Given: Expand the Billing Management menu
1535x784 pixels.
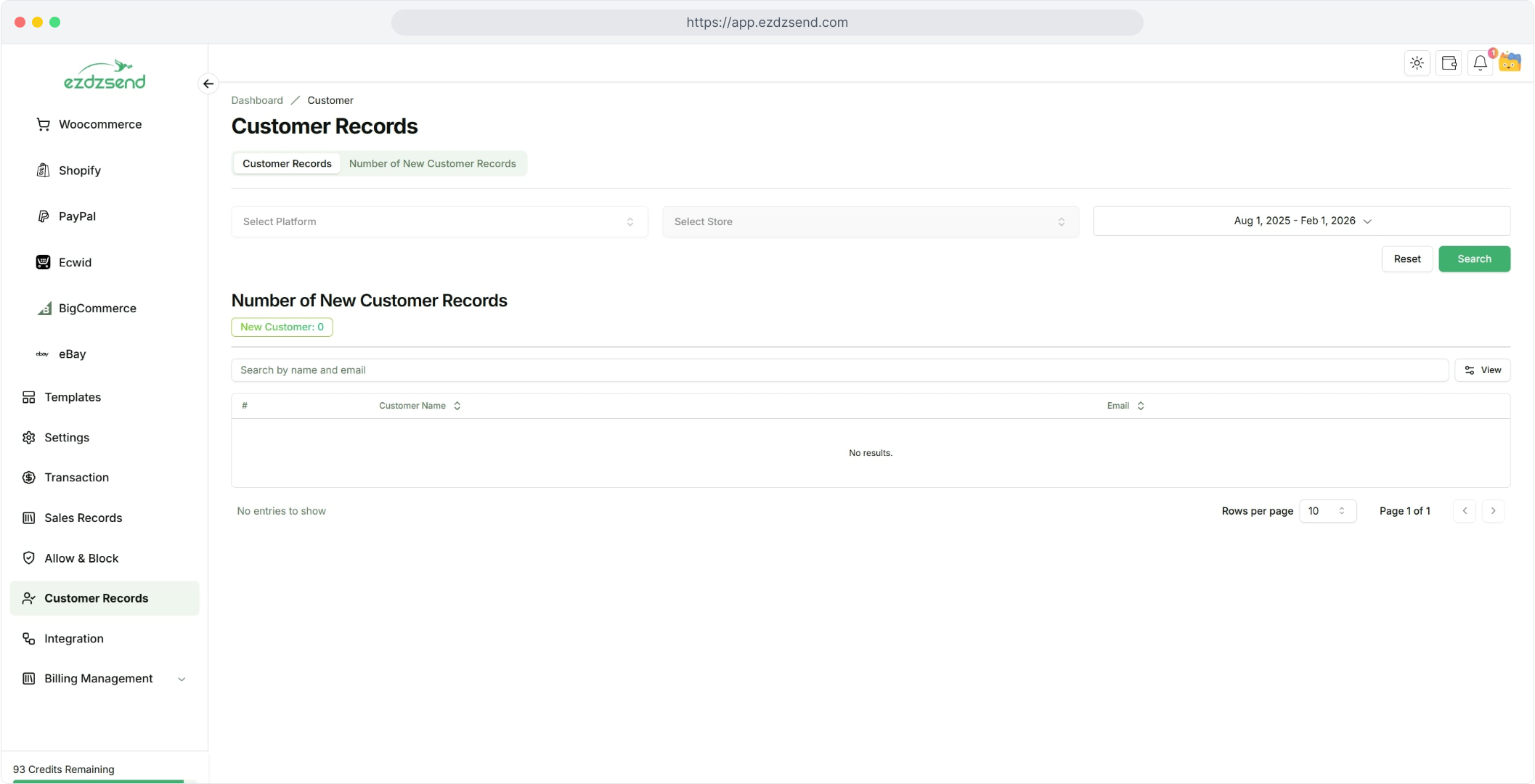Looking at the screenshot, I should [105, 679].
